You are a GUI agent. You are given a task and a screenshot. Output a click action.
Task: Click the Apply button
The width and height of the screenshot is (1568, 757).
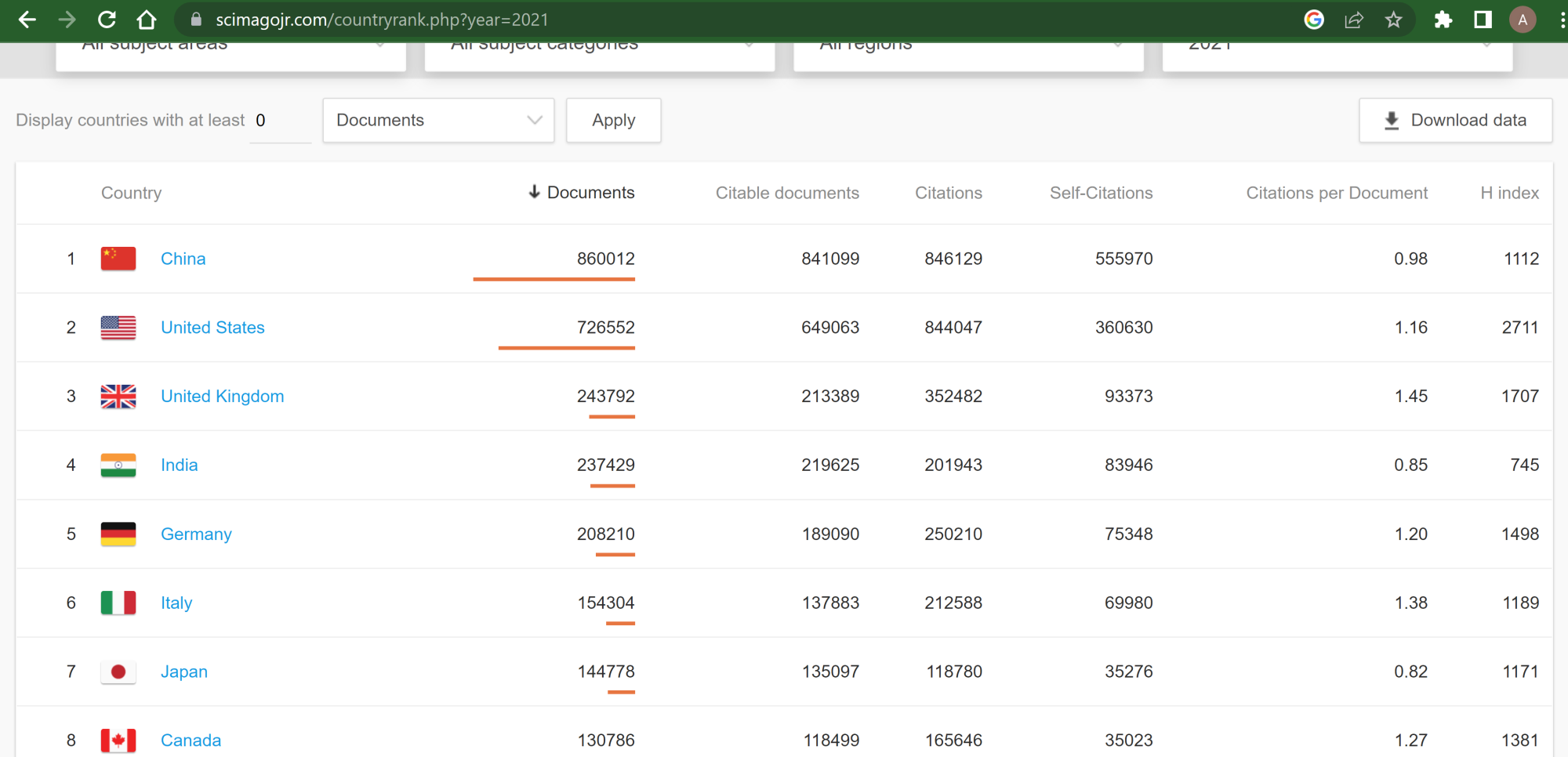pos(614,120)
